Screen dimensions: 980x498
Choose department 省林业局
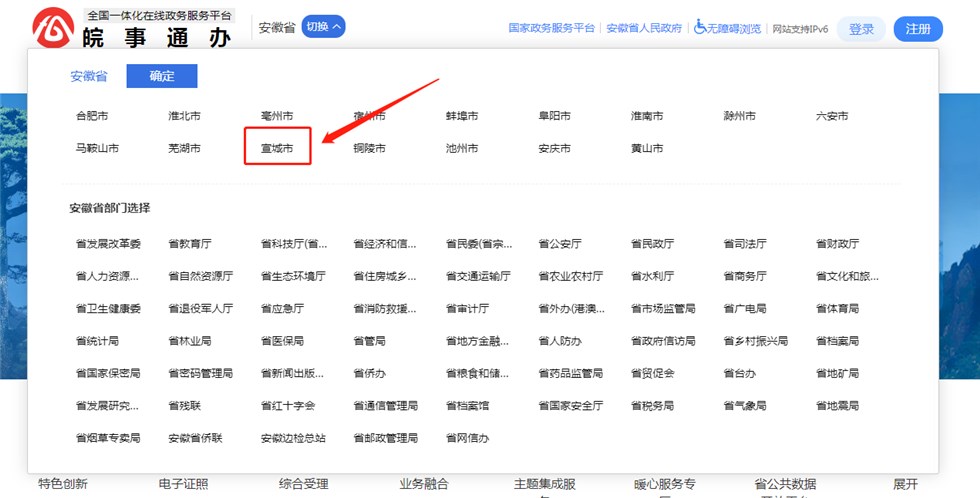[x=190, y=341]
